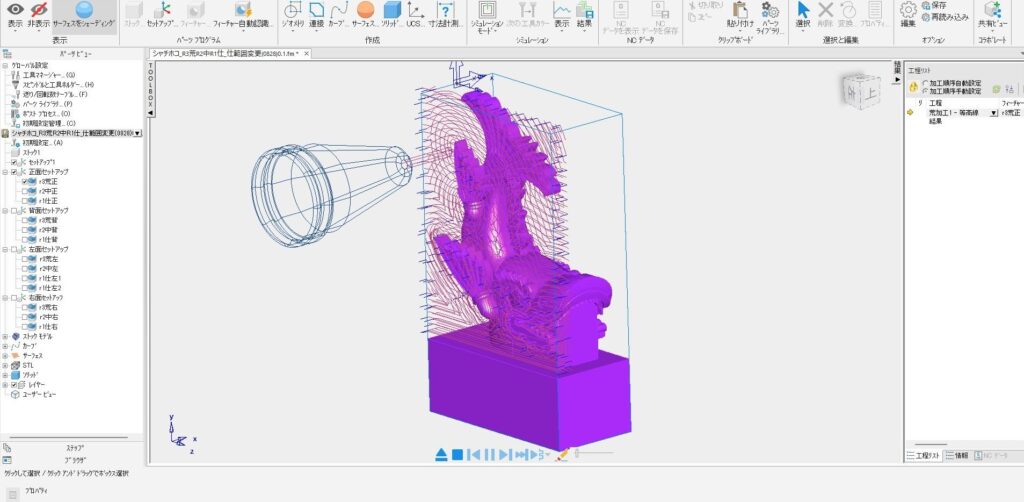Screen dimensions: 1024x502
Task: Toggle the セットアップ1 checkbox
Action: point(15,162)
